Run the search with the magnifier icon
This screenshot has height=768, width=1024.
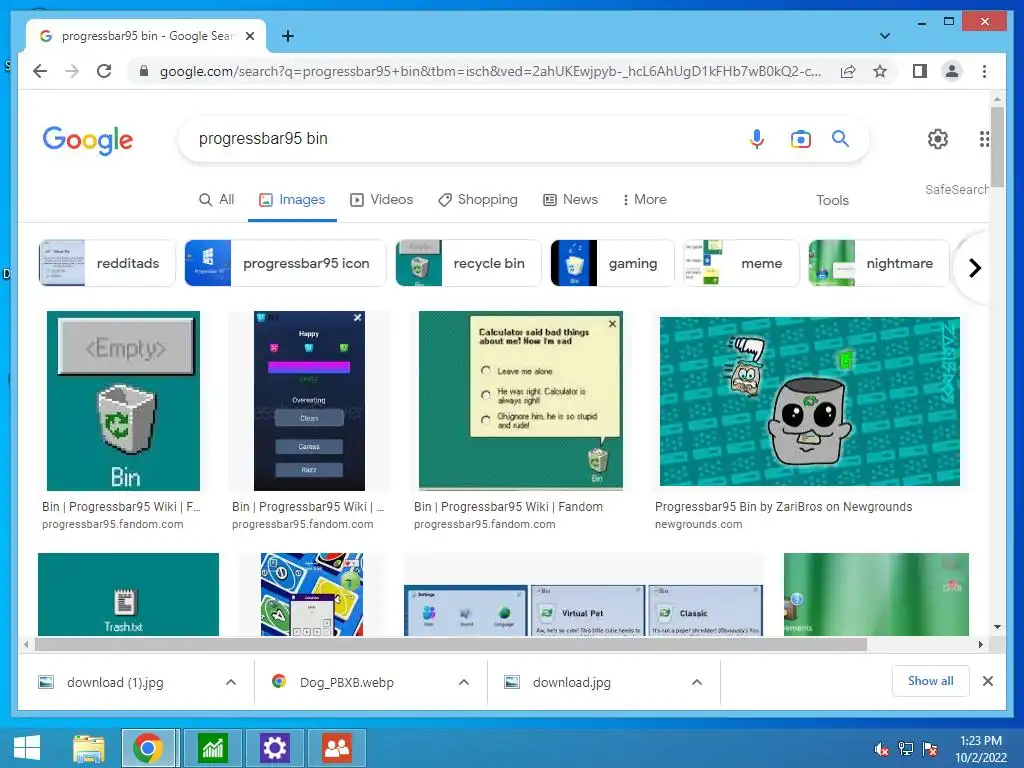[840, 138]
